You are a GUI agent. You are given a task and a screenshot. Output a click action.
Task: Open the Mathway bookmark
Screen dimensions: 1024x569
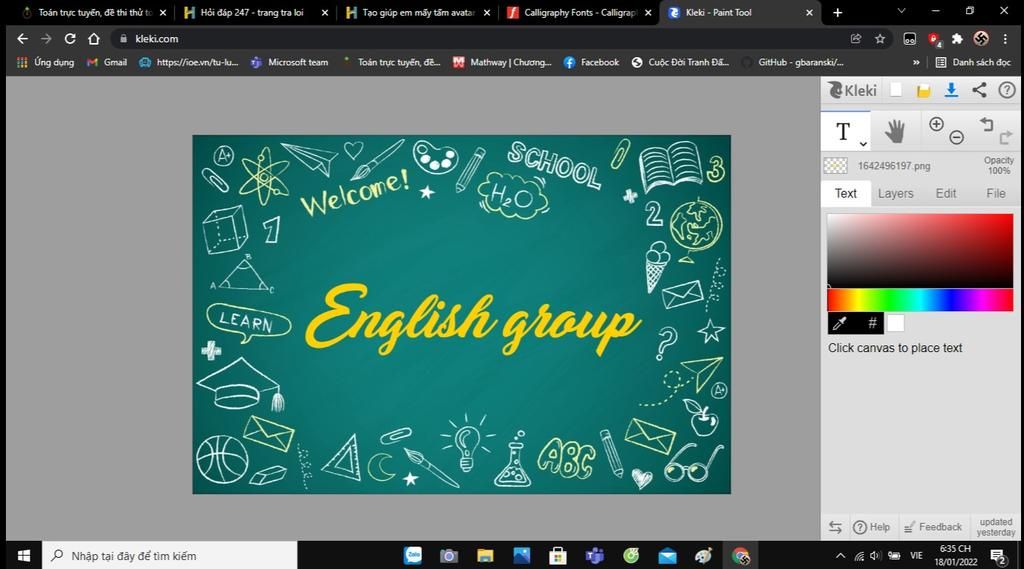pos(502,62)
